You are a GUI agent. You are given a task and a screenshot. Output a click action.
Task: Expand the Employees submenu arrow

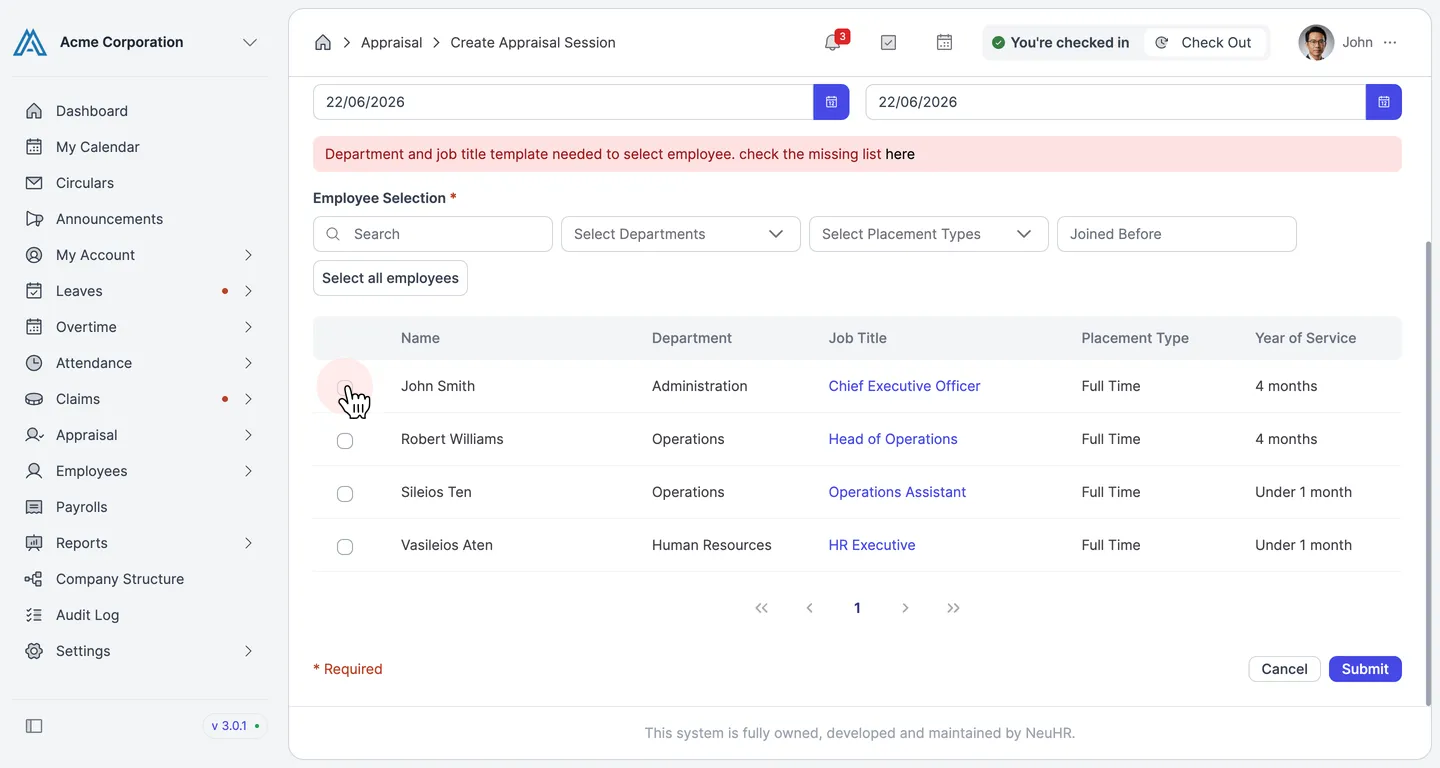pos(248,471)
